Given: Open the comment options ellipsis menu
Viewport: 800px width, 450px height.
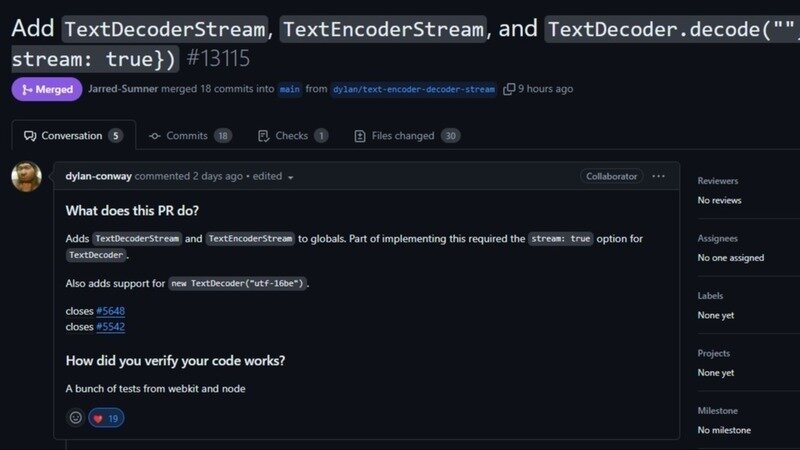Looking at the screenshot, I should point(658,176).
